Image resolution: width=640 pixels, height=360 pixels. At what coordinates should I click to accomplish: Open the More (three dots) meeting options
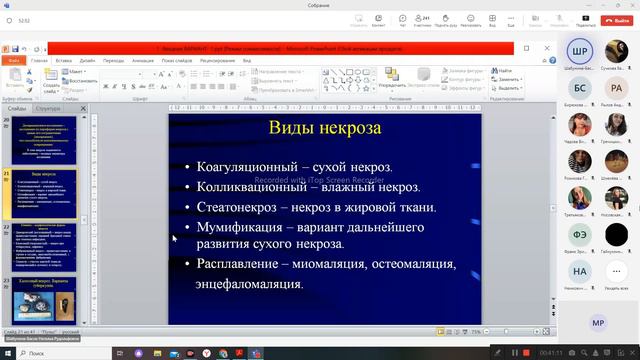pyautogui.click(x=511, y=20)
